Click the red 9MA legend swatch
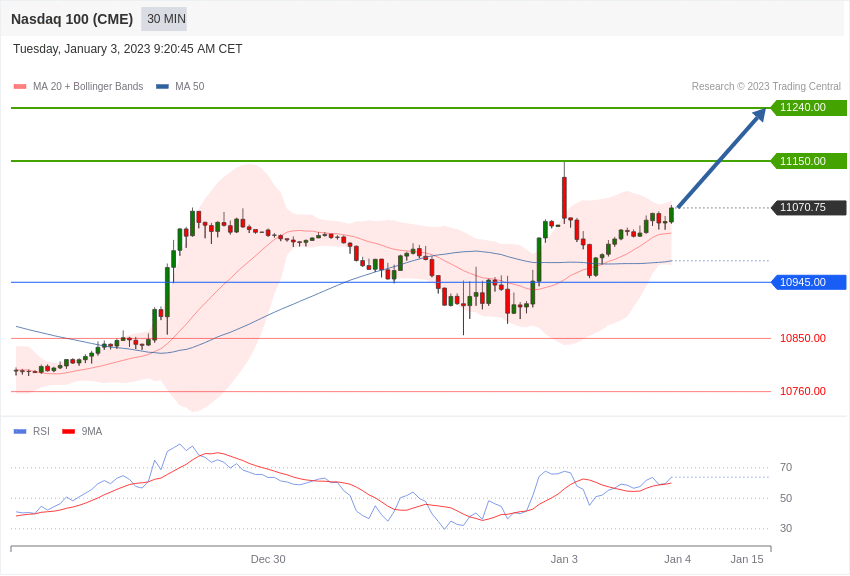This screenshot has width=850, height=576. [x=68, y=432]
